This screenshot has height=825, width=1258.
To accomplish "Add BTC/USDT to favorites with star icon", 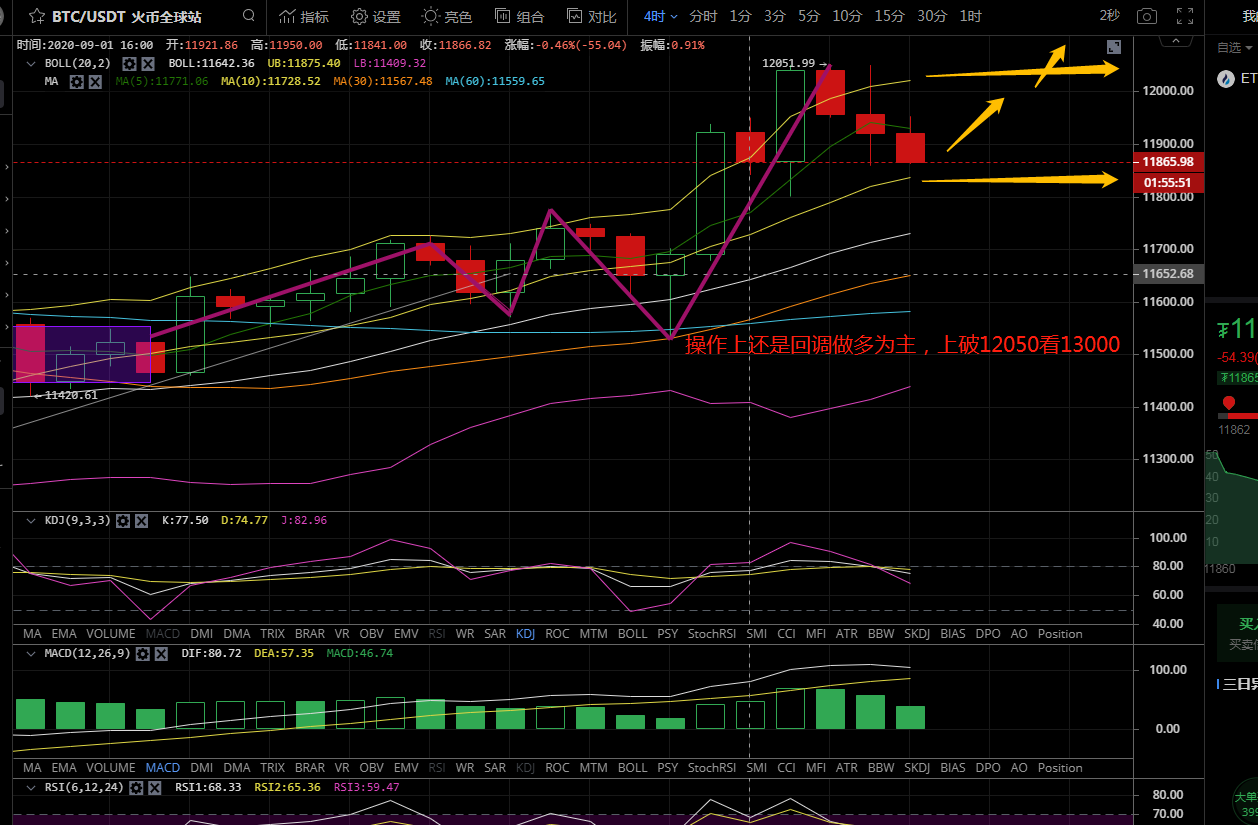I will tap(36, 17).
